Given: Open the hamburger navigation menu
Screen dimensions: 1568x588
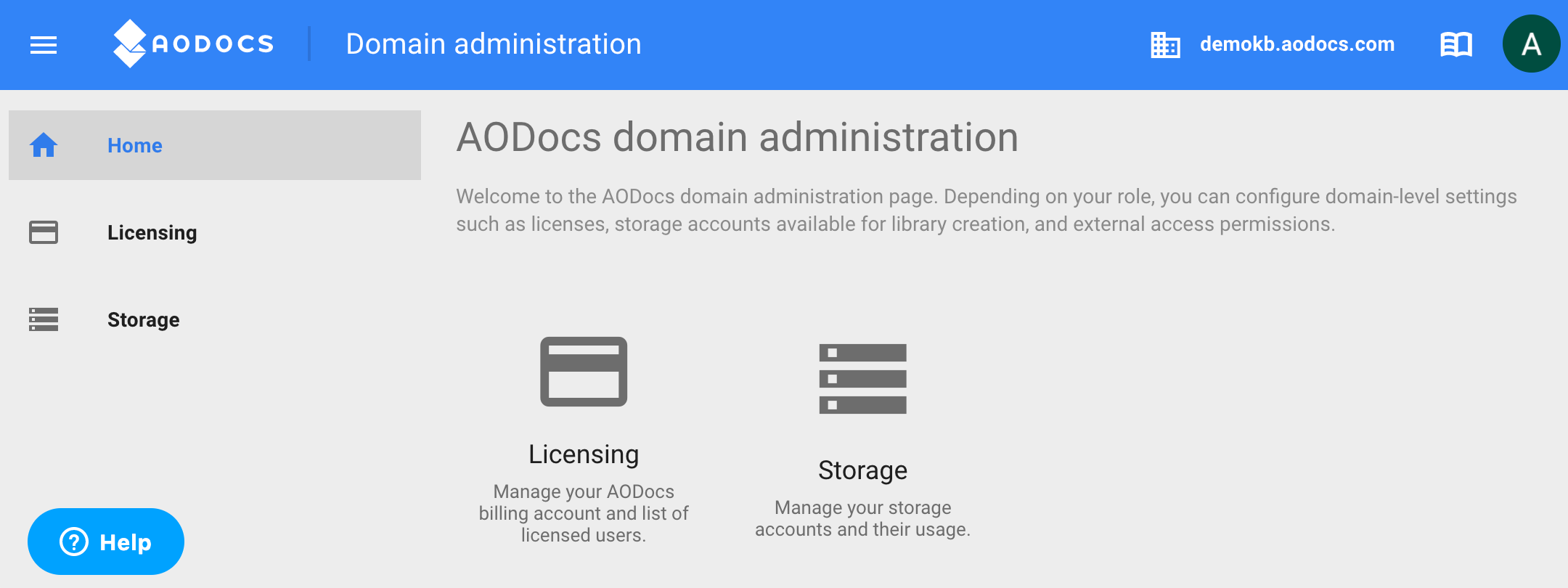Looking at the screenshot, I should point(44,45).
